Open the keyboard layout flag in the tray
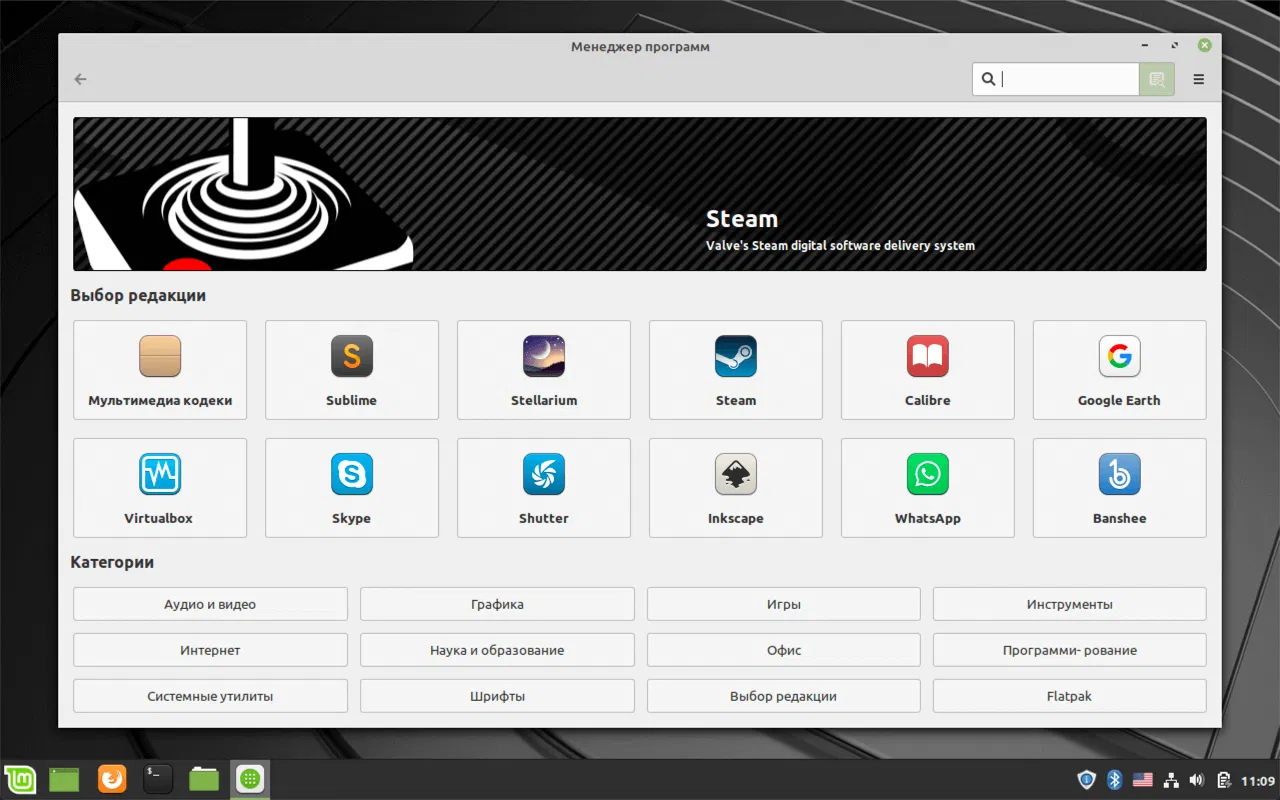Viewport: 1280px width, 800px height. click(x=1143, y=779)
